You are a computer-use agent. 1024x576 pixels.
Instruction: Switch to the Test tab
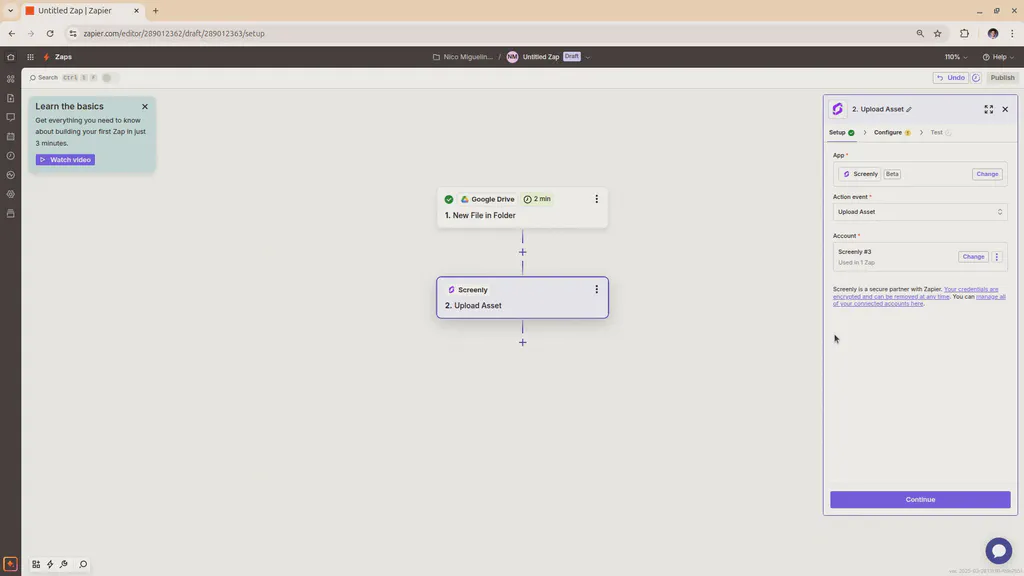pyautogui.click(x=937, y=132)
